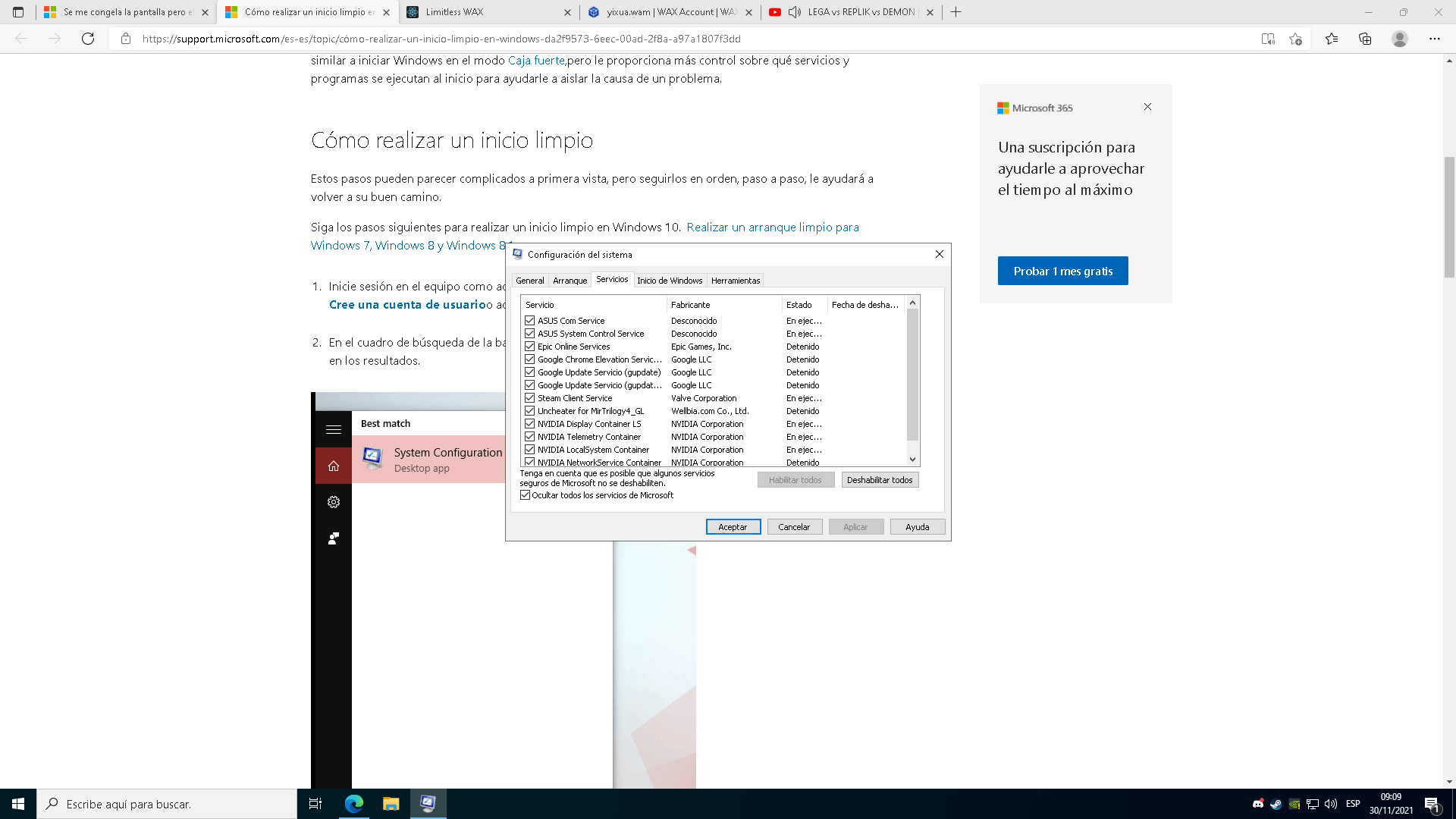1456x819 pixels.
Task: Click the Steam tray icon
Action: click(x=1276, y=804)
